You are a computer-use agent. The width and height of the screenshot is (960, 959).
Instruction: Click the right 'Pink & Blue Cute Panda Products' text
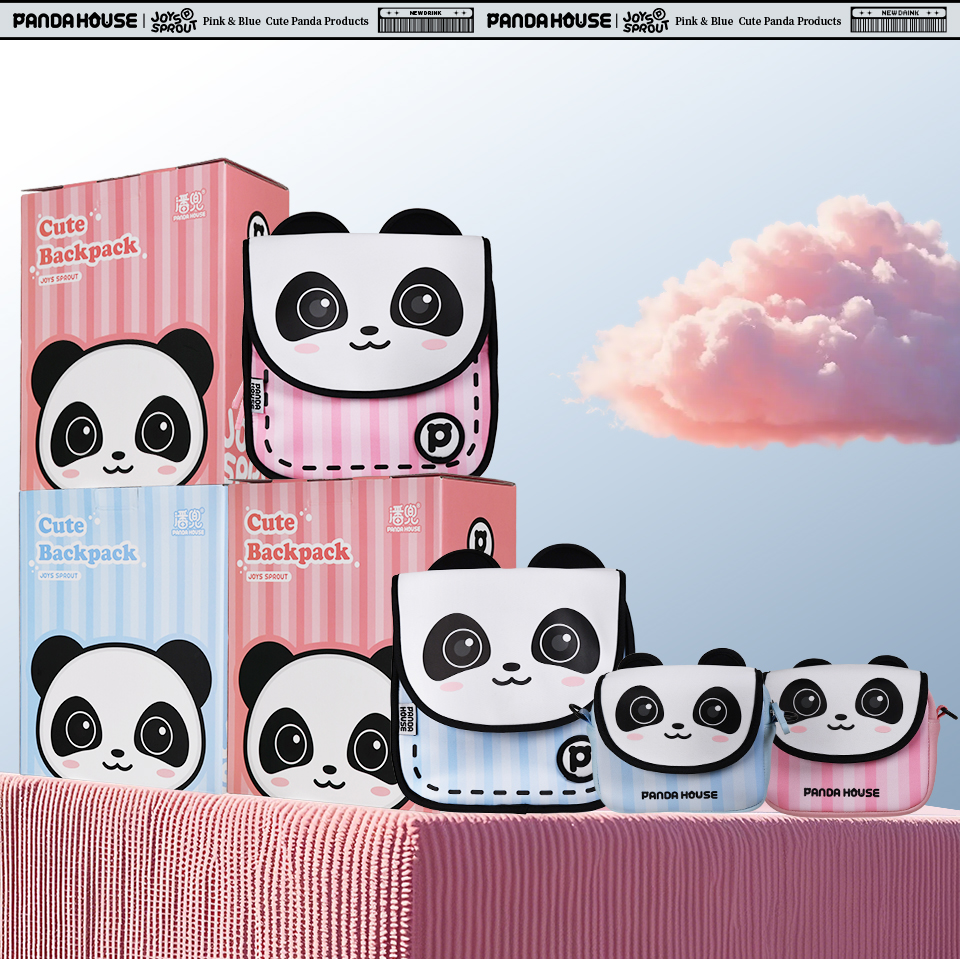coord(758,21)
